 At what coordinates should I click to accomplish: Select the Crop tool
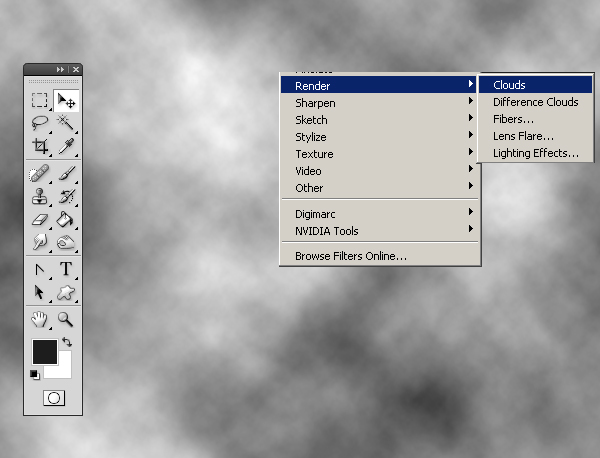pos(40,146)
